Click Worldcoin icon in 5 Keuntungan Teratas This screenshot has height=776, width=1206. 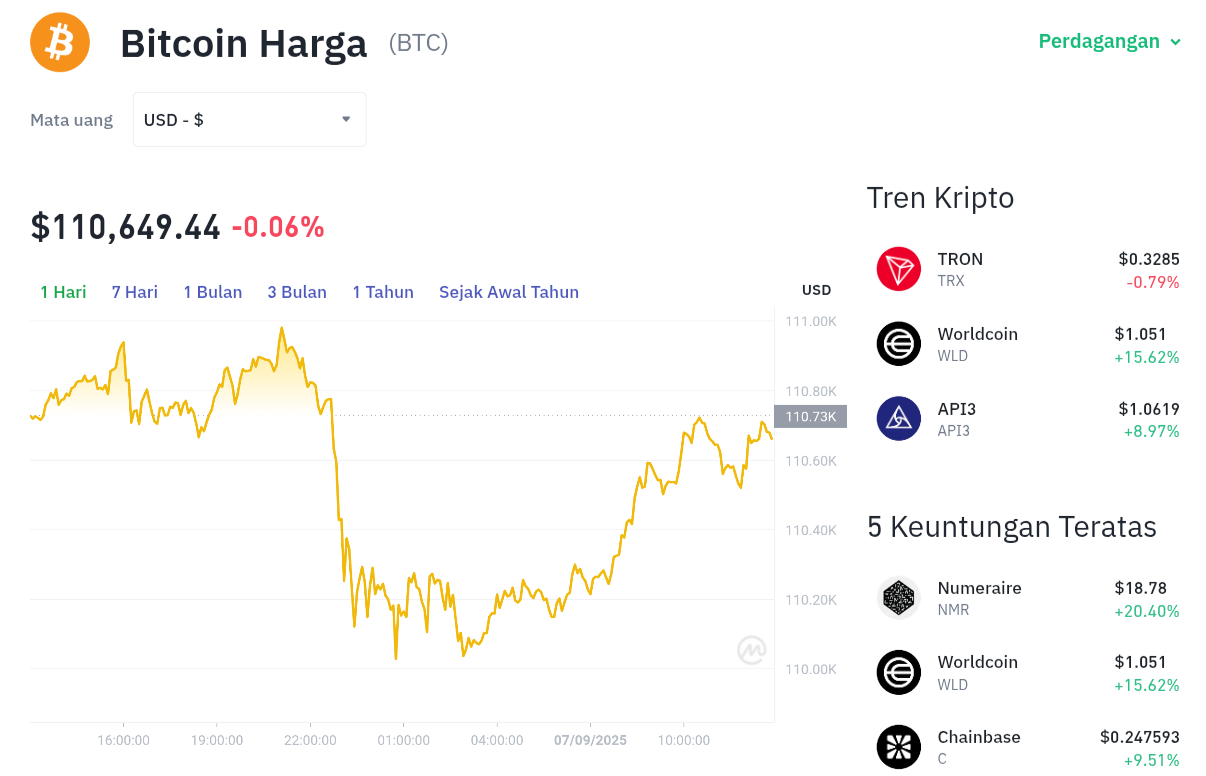[899, 672]
